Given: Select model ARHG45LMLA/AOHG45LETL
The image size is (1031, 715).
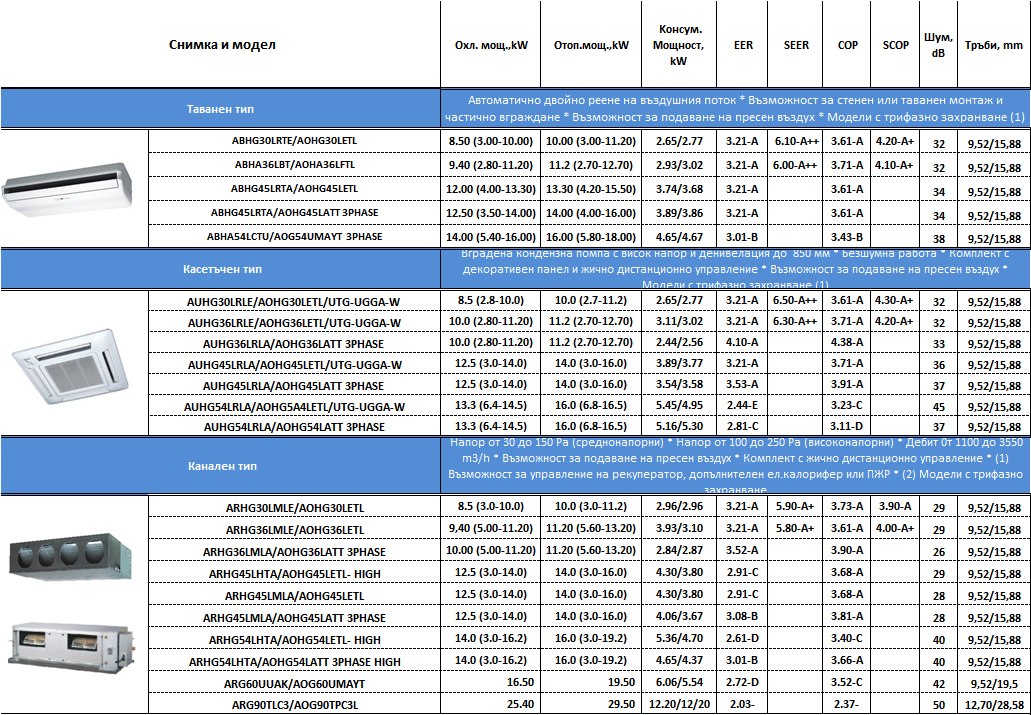Looking at the screenshot, I should [x=295, y=596].
